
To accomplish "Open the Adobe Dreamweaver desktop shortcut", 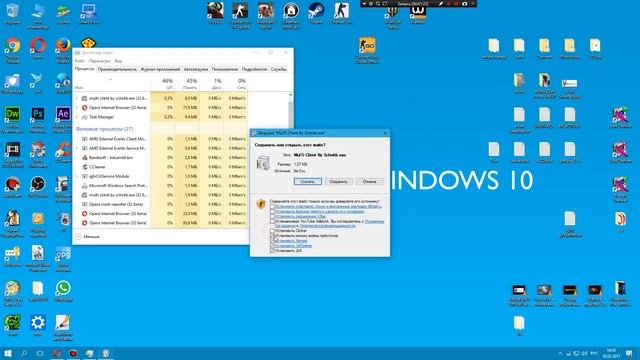I will pos(12,118).
